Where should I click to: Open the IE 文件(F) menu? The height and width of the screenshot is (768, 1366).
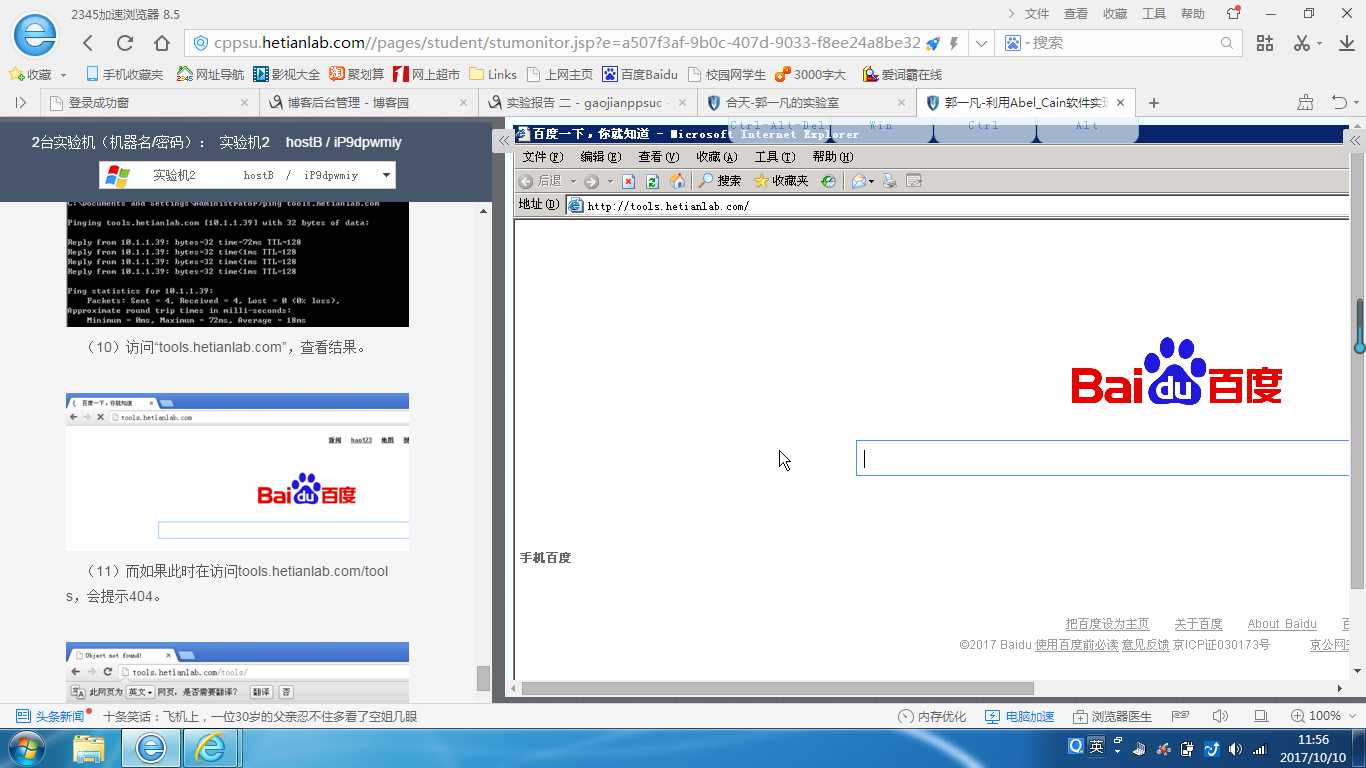[x=543, y=157]
